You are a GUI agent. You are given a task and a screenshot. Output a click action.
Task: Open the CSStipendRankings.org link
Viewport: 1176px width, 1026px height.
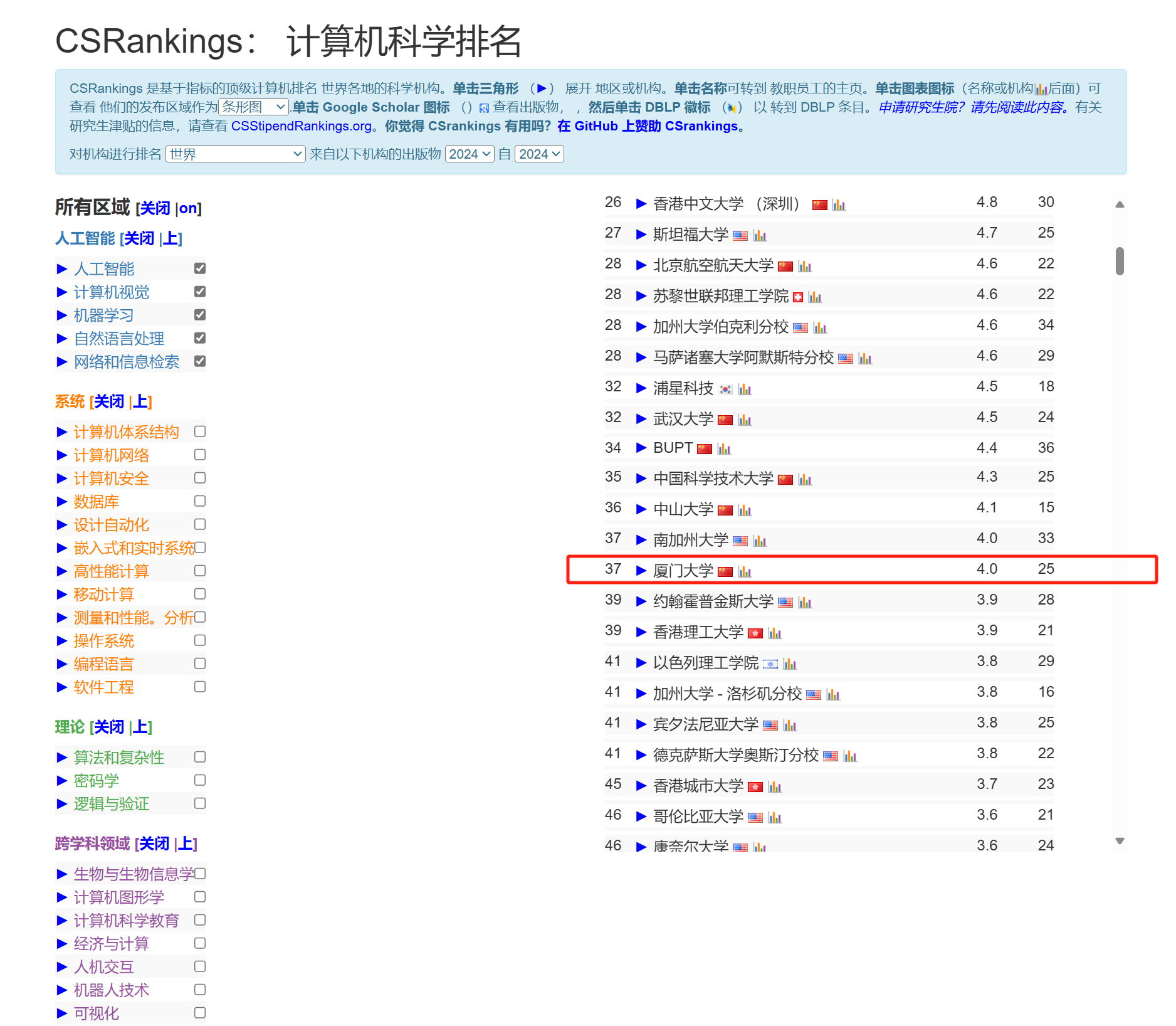tap(301, 126)
